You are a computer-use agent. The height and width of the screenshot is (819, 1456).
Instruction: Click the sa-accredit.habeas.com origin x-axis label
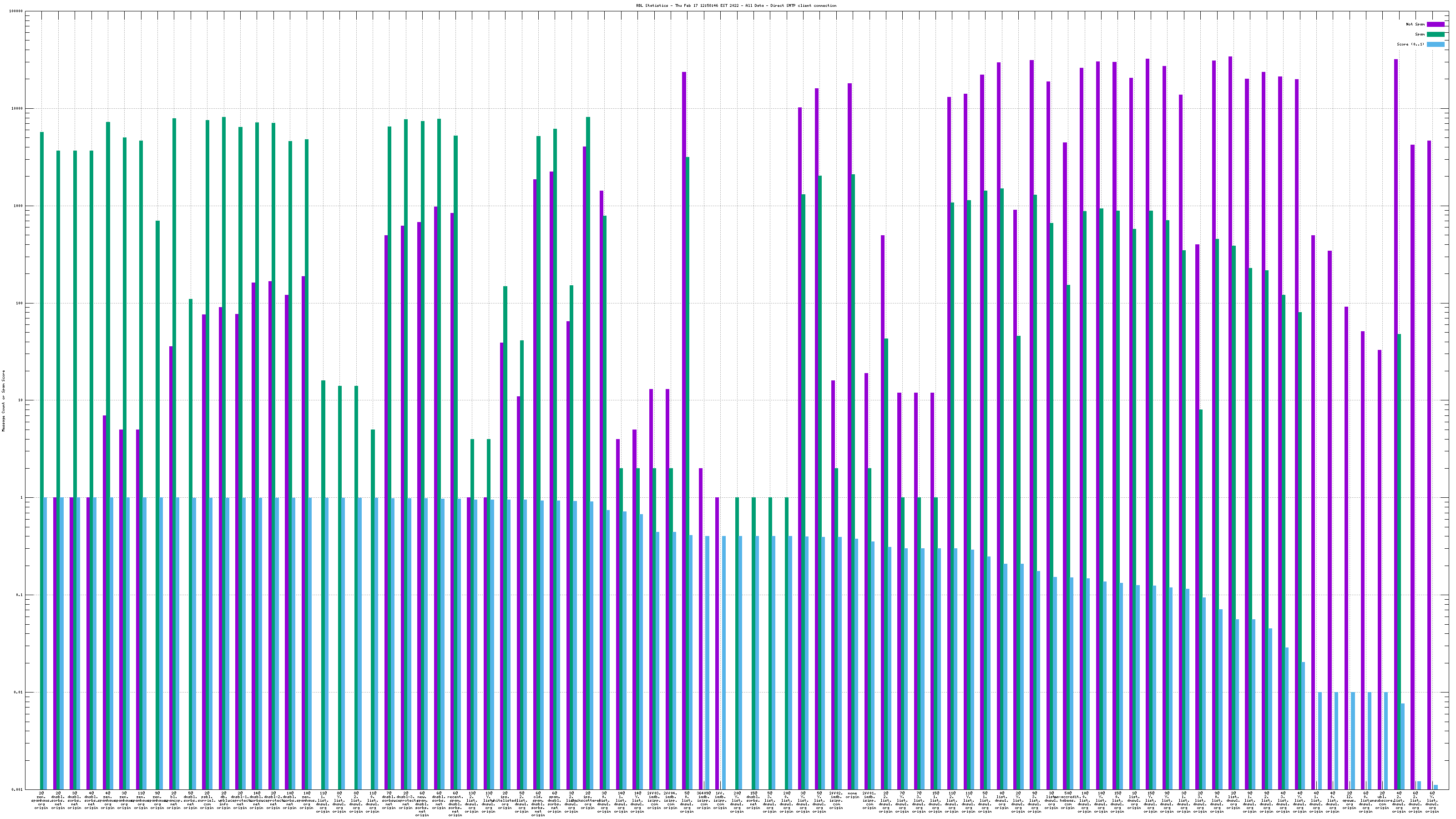pyautogui.click(x=1068, y=800)
